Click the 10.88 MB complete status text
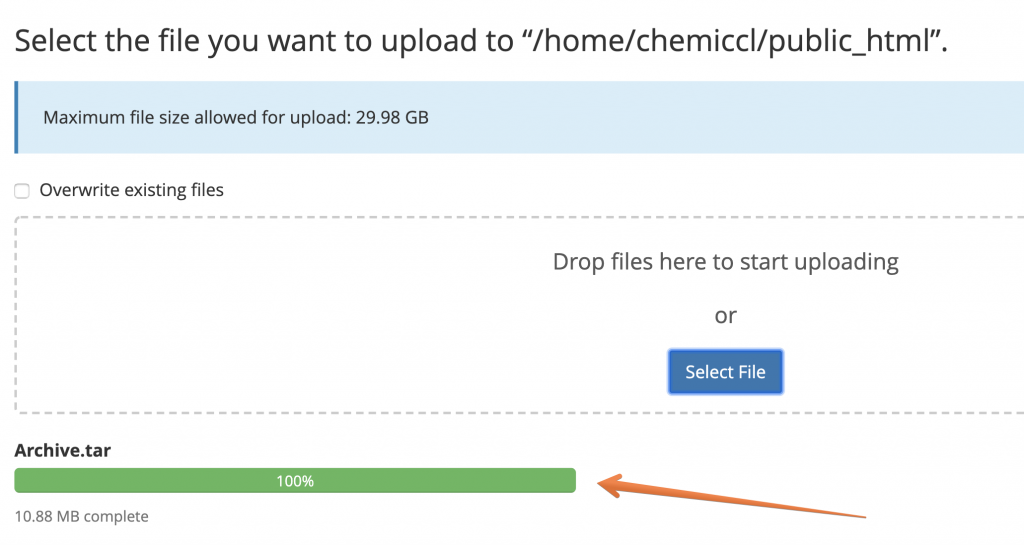 click(x=81, y=517)
